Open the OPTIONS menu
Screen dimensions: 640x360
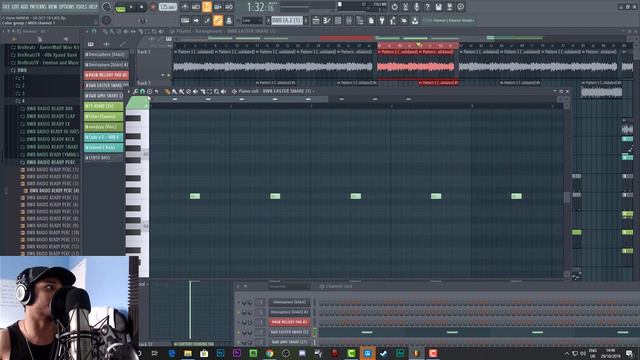67,7
